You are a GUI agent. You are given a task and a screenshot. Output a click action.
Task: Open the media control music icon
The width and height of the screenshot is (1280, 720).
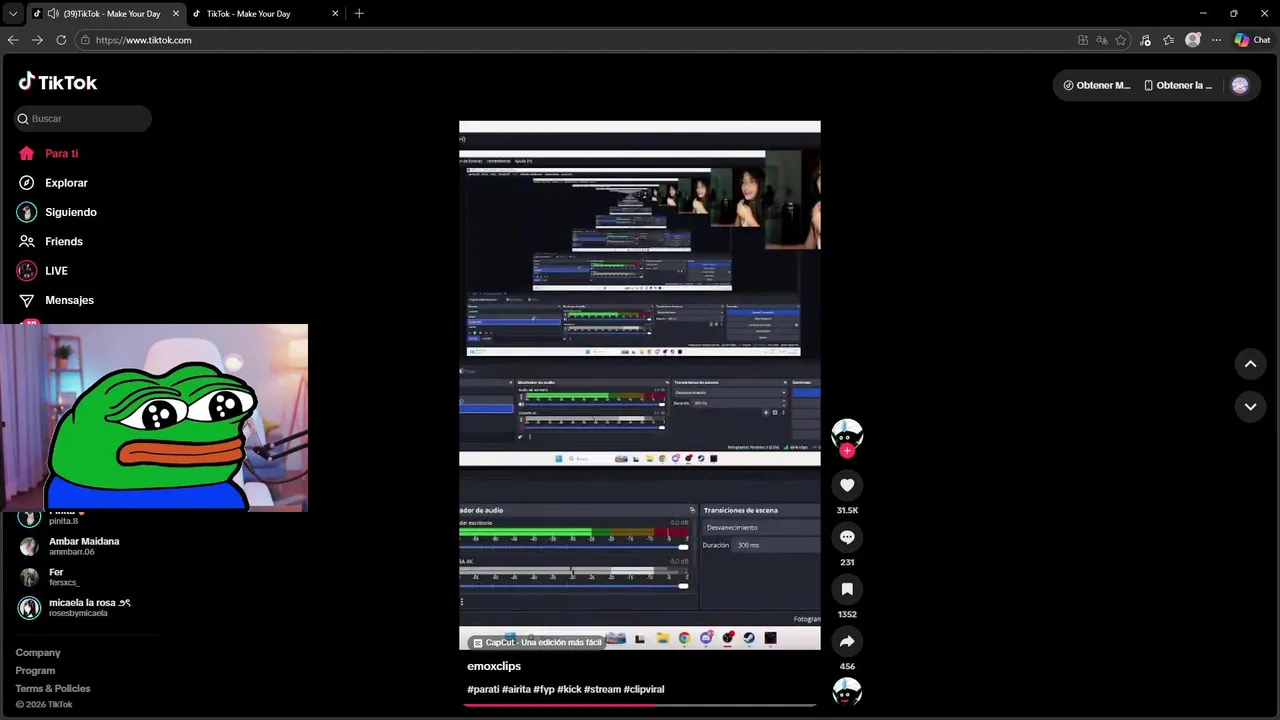(x=1146, y=40)
